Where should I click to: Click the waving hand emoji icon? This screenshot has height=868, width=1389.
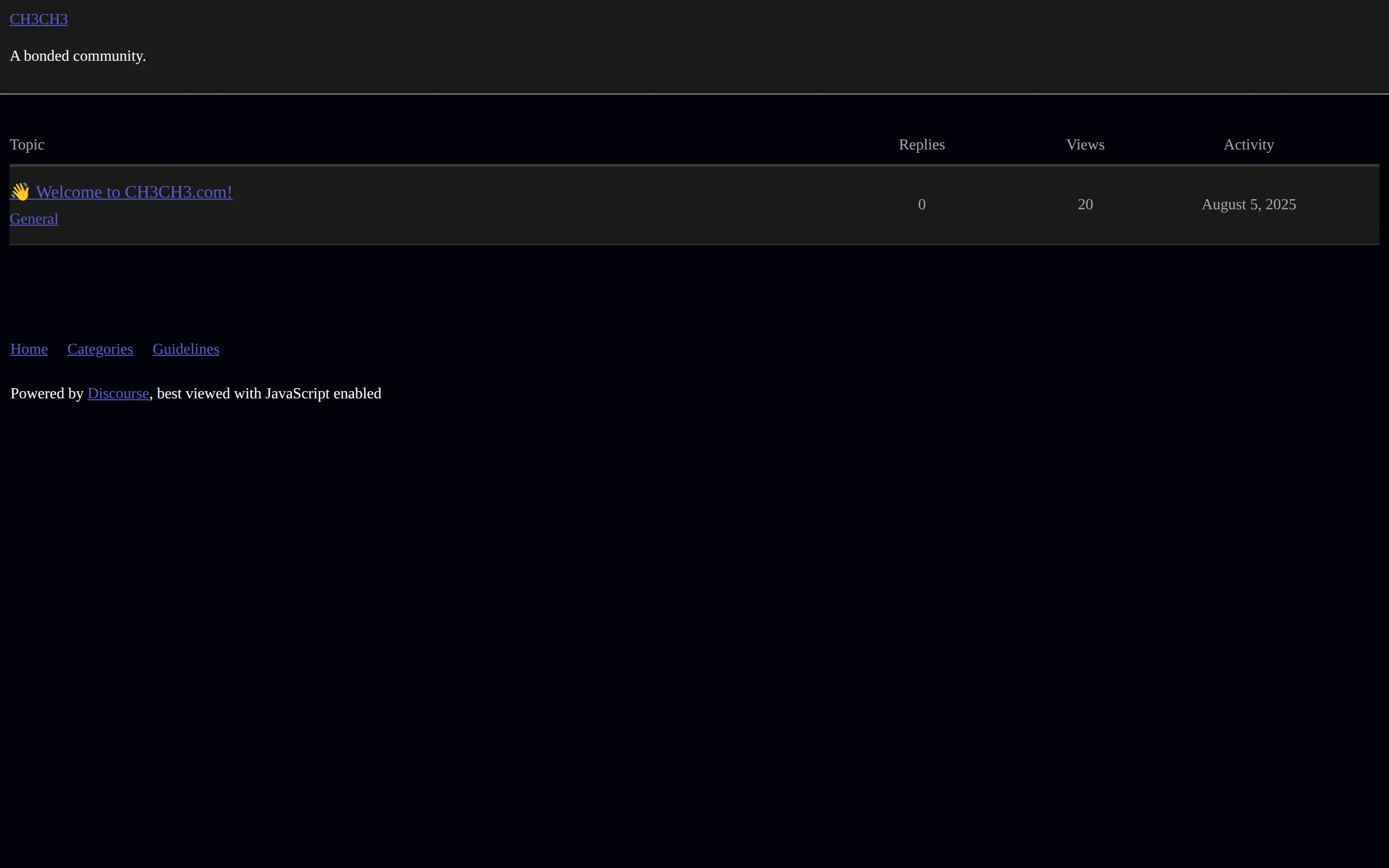20,192
